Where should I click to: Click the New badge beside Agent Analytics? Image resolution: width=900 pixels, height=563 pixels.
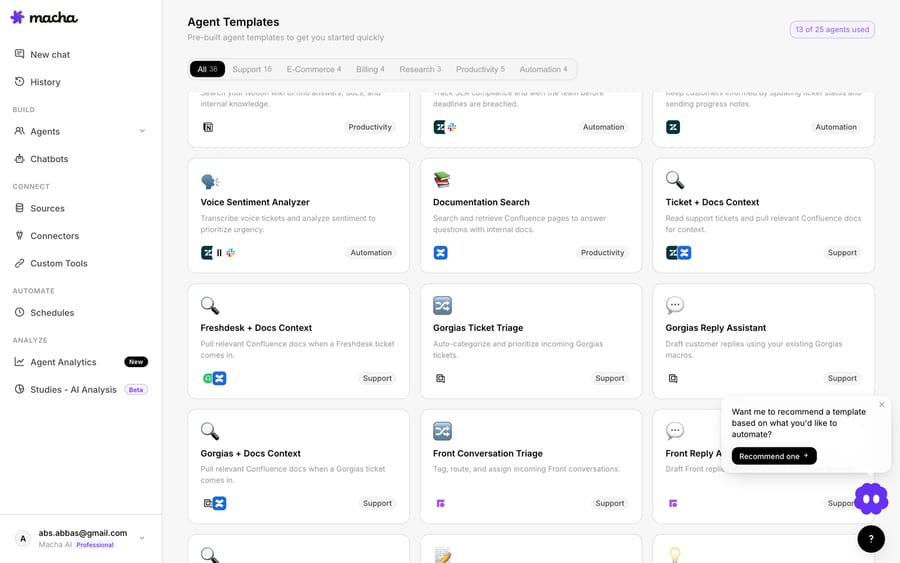pos(136,362)
